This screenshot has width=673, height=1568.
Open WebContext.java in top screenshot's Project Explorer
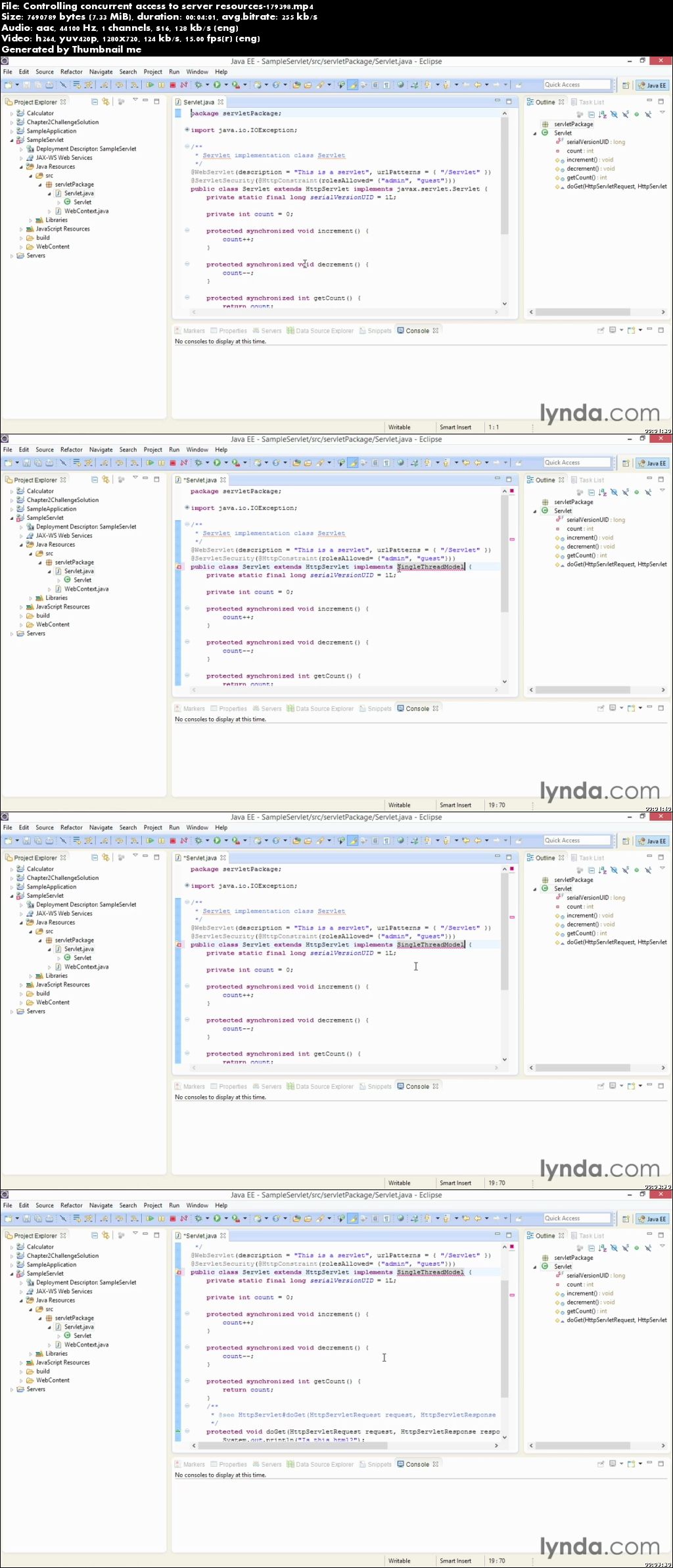pos(86,211)
